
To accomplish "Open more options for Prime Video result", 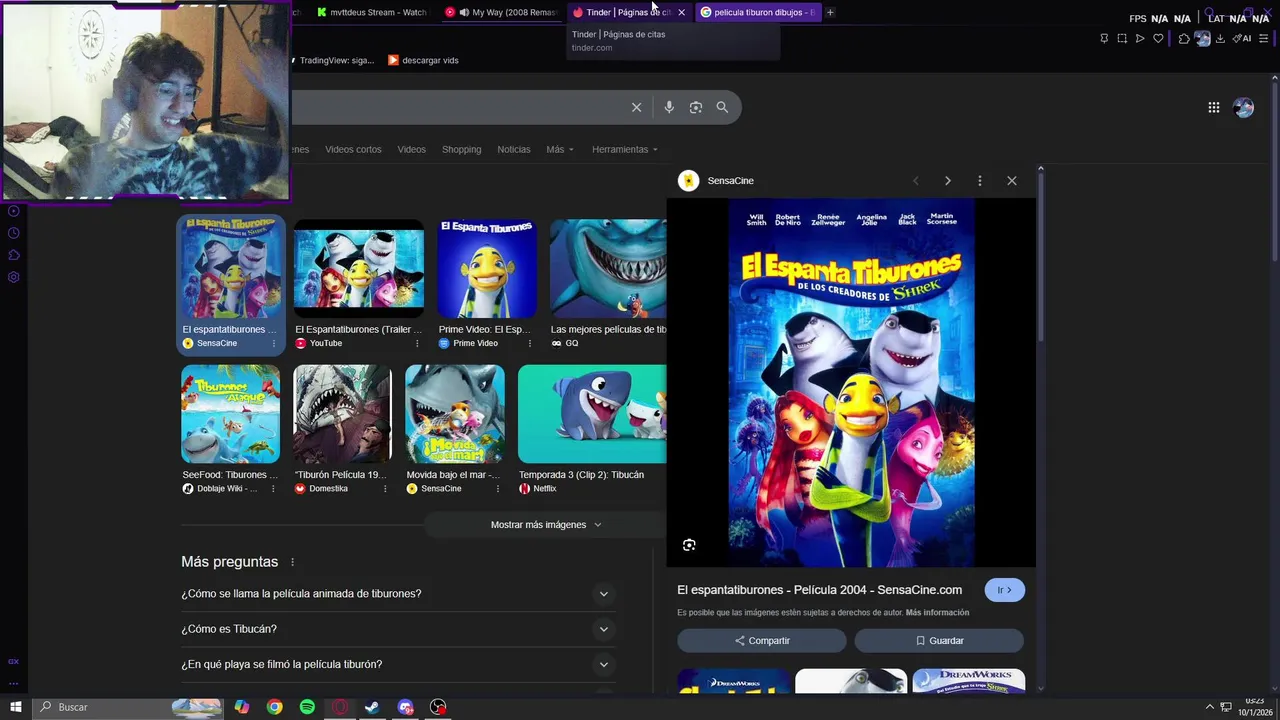I will pyautogui.click(x=530, y=343).
